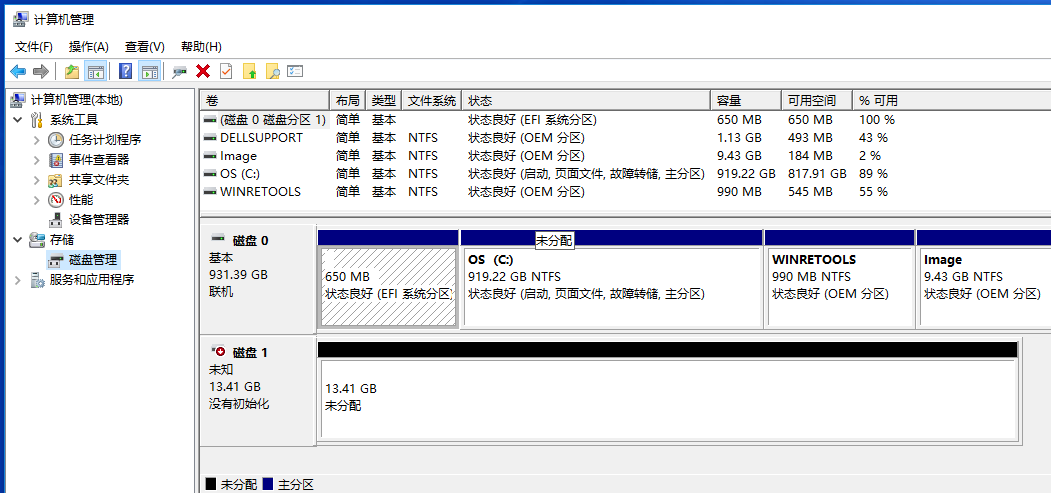Select the DELLSUPPORT volume row

click(625, 138)
